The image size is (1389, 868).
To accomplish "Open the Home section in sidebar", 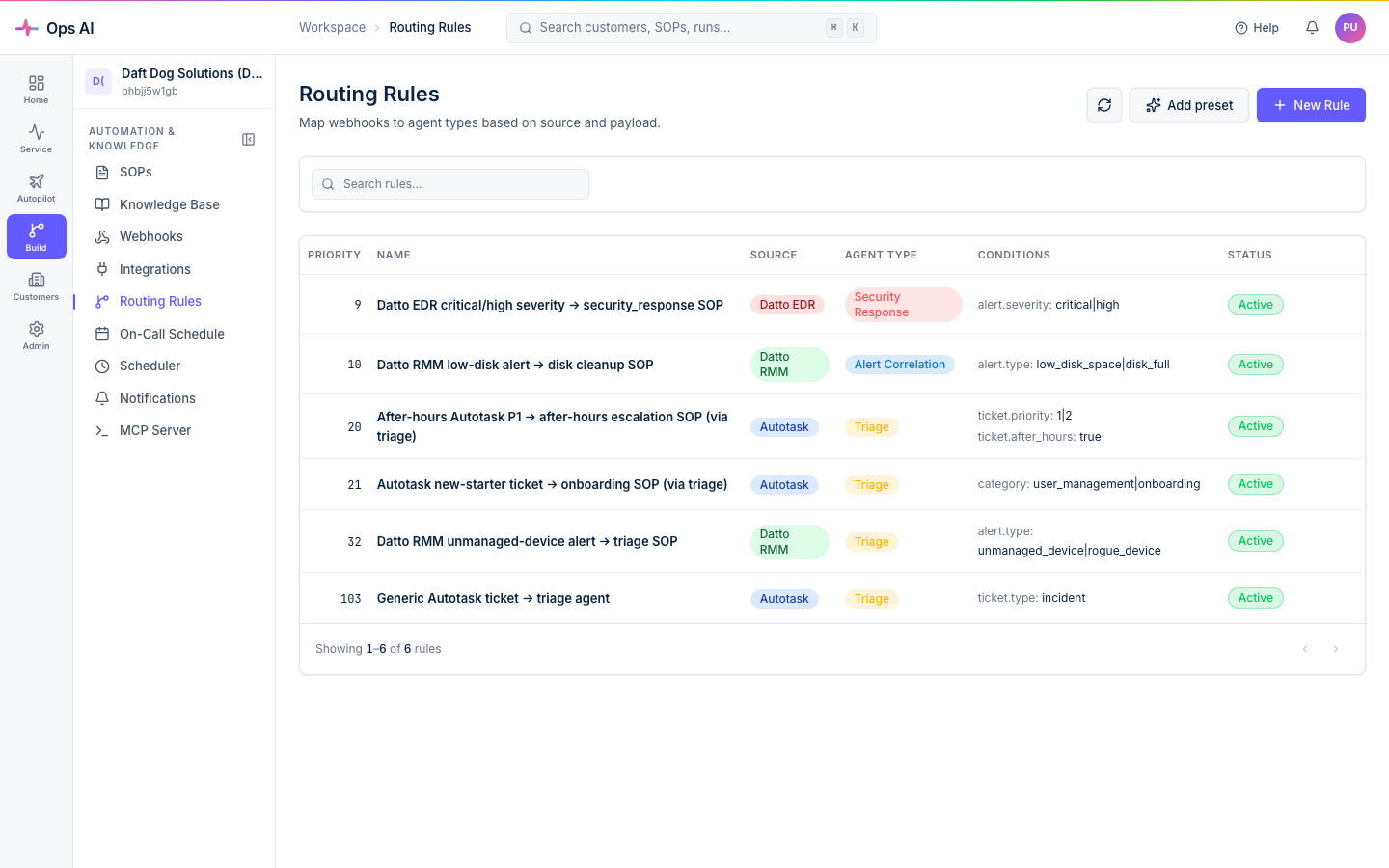I will (37, 90).
